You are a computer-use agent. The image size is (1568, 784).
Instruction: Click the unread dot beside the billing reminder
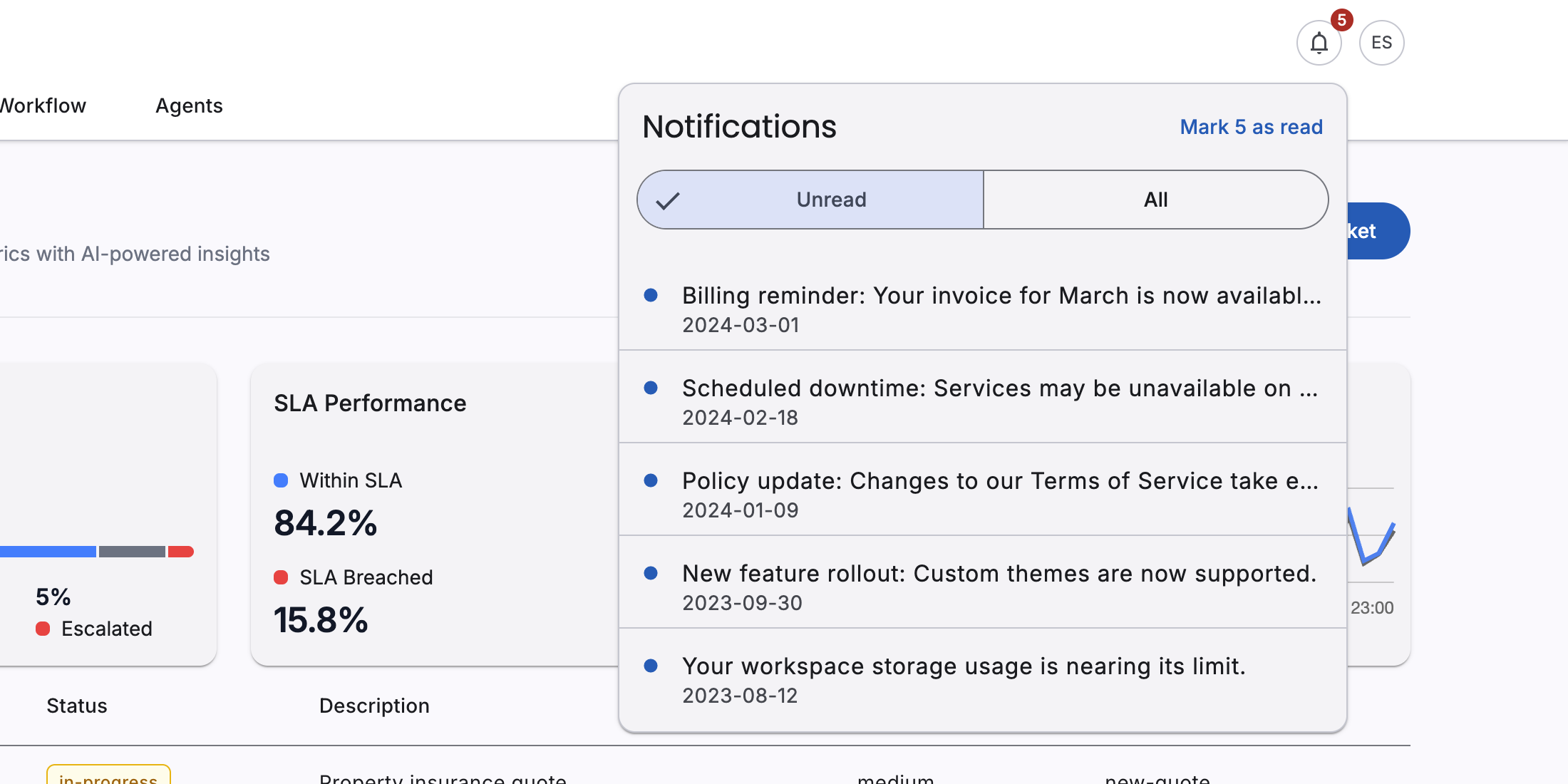point(651,295)
